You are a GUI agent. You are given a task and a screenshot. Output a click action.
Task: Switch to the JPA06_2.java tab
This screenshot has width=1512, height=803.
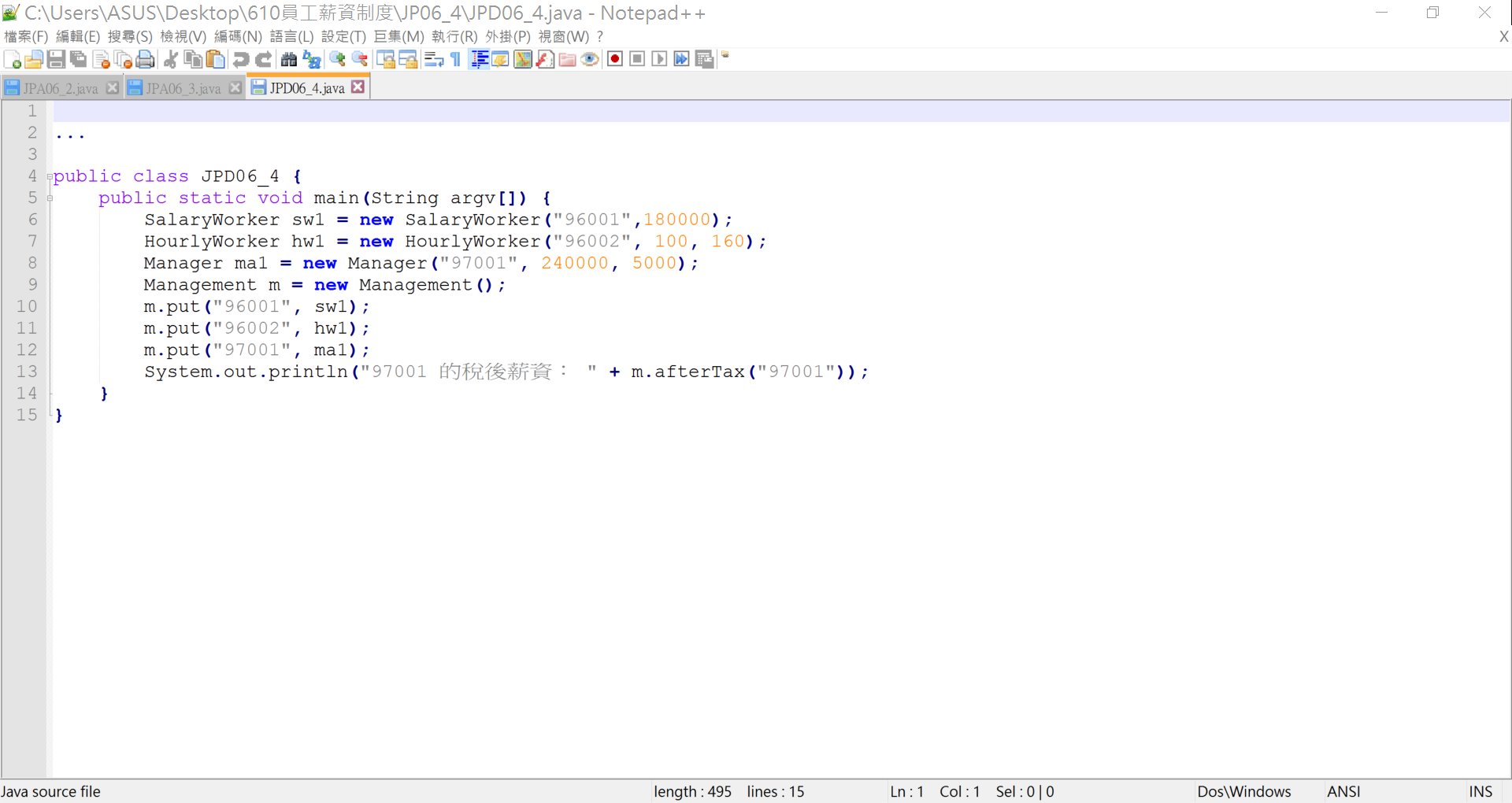coord(60,88)
